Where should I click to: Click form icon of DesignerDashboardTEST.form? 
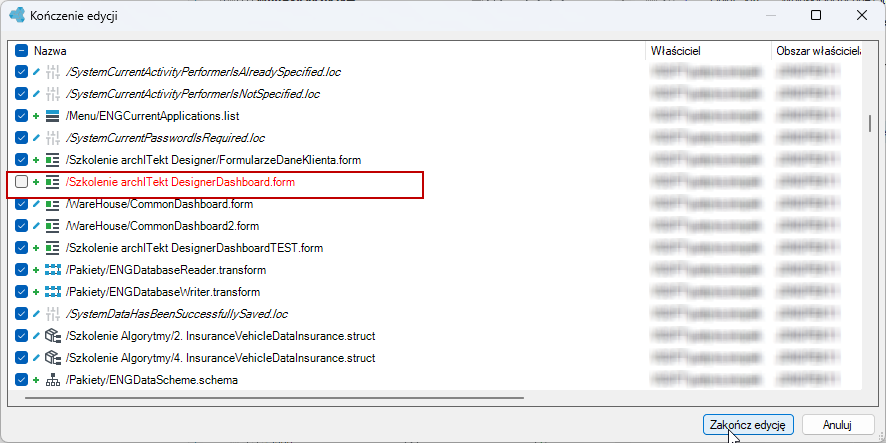tap(53, 248)
